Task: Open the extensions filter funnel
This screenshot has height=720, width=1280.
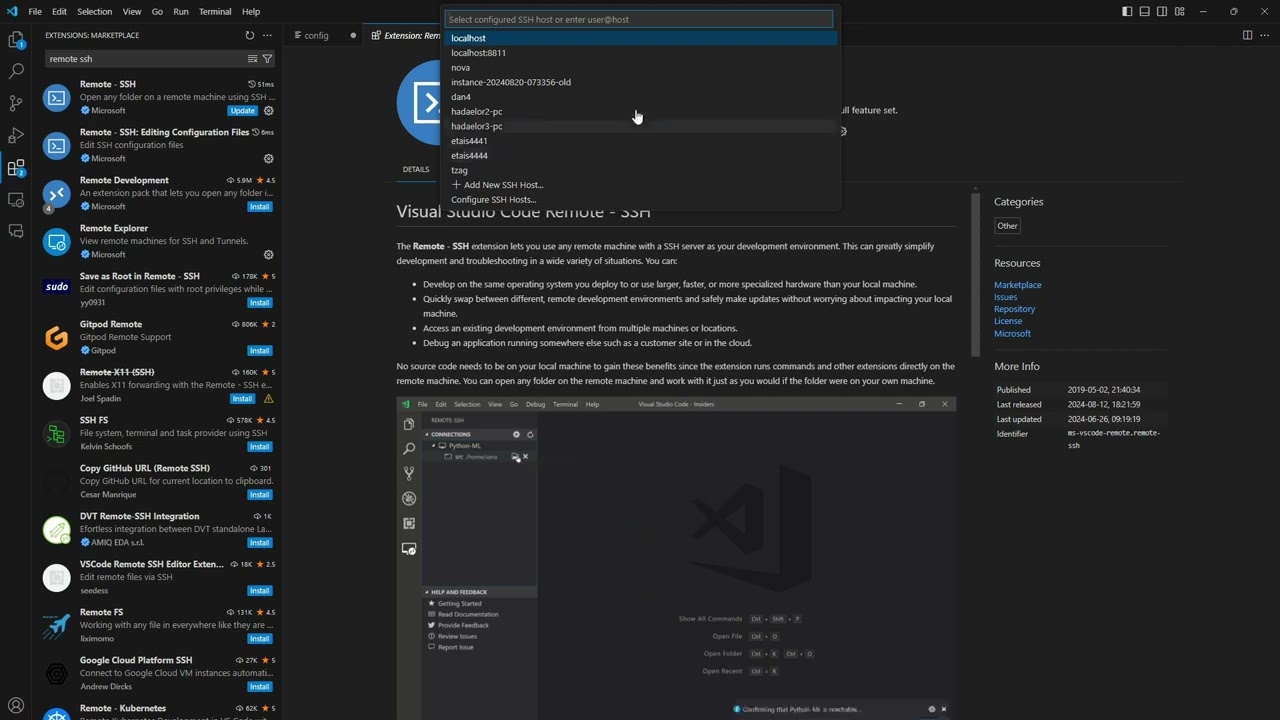Action: [267, 59]
